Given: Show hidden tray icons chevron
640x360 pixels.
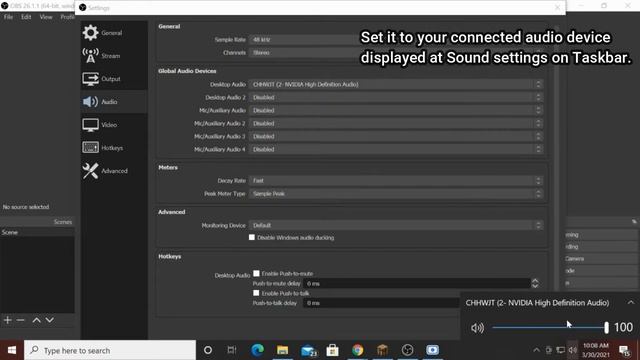Looking at the screenshot, I should 536,350.
